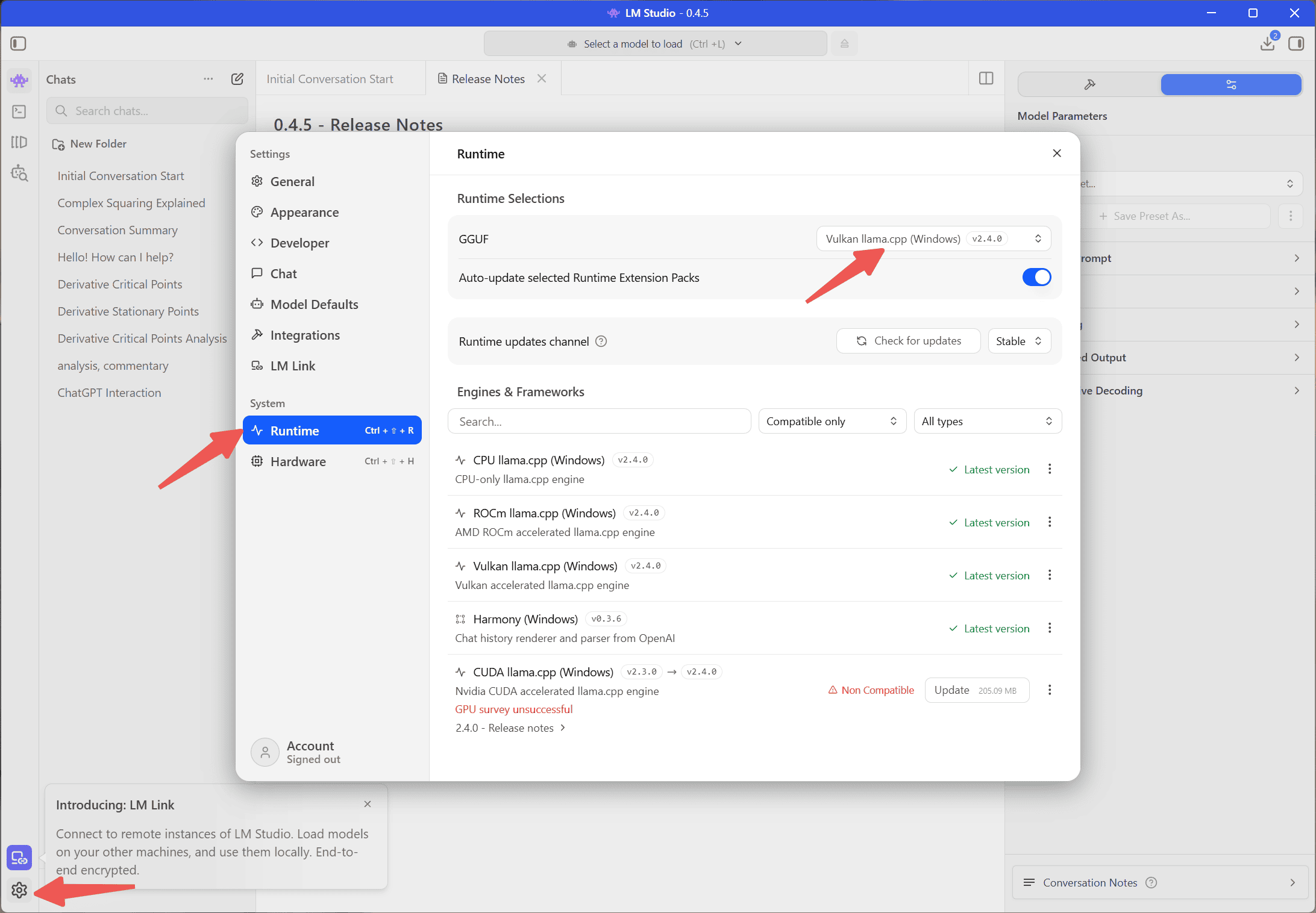Open the downloads icon with badge
This screenshot has width=1316, height=913.
[x=1267, y=43]
